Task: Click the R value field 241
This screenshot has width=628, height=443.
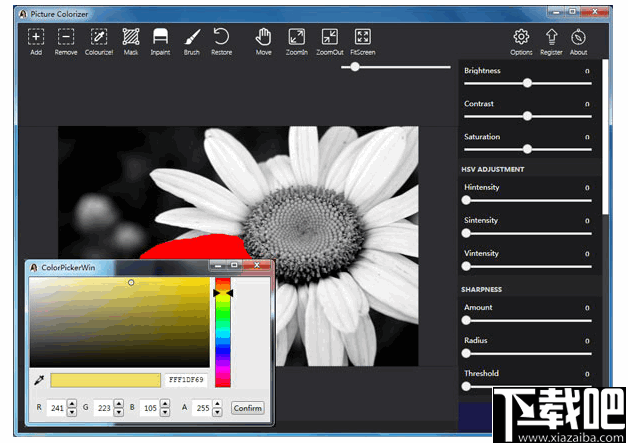Action: coord(57,408)
